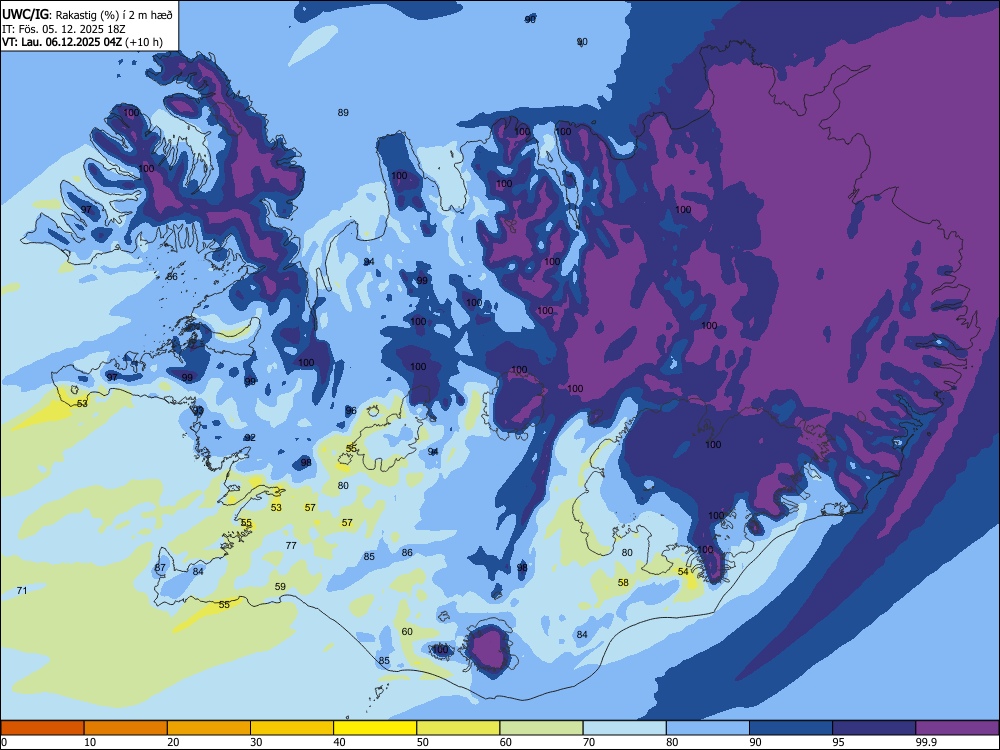Click the "77" humidity value on the map
The image size is (1000, 750).
(x=291, y=545)
